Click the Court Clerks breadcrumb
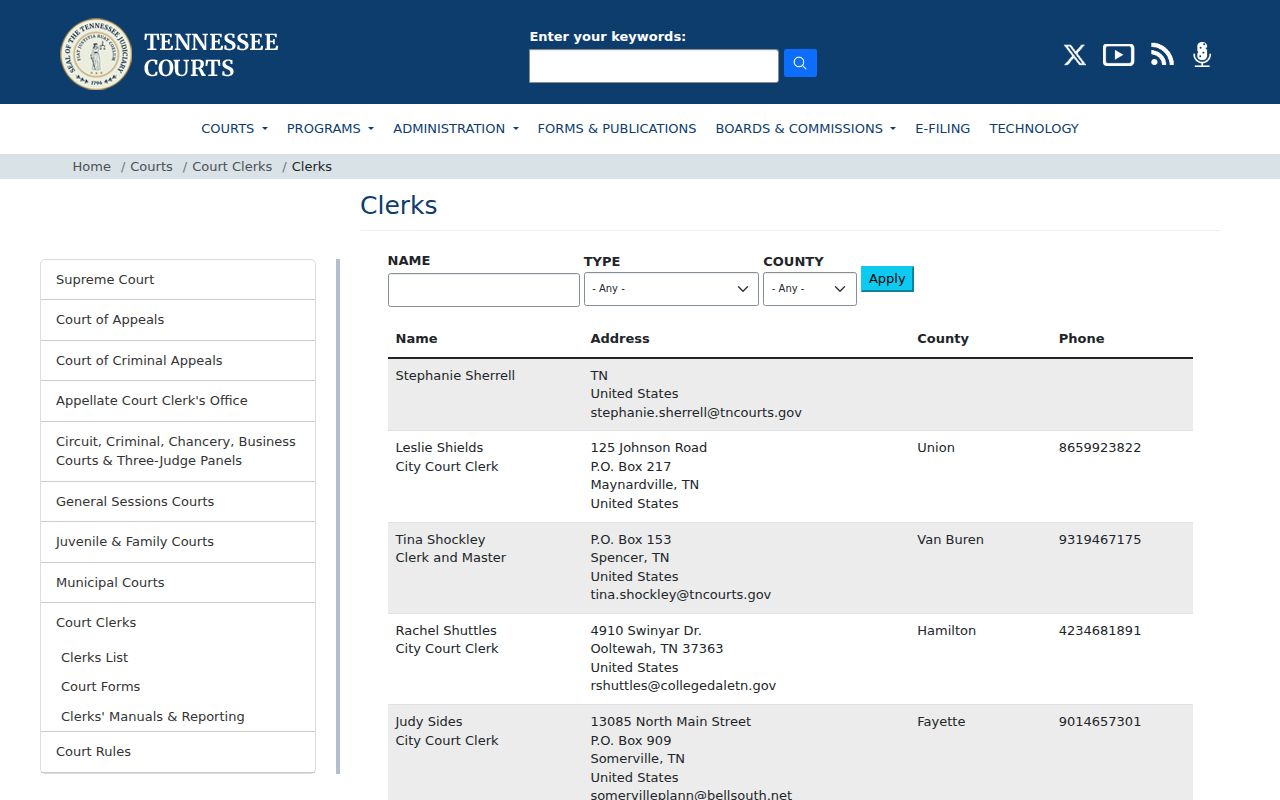Screen dimensions: 1280x800 pyautogui.click(x=232, y=167)
